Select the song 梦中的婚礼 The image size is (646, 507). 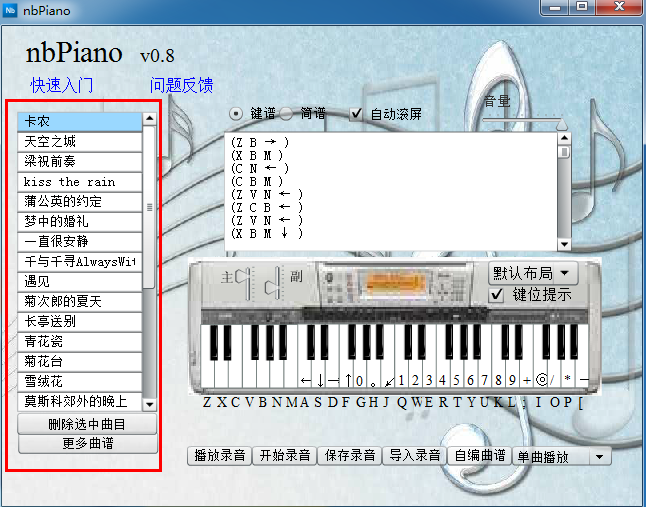tap(80, 222)
